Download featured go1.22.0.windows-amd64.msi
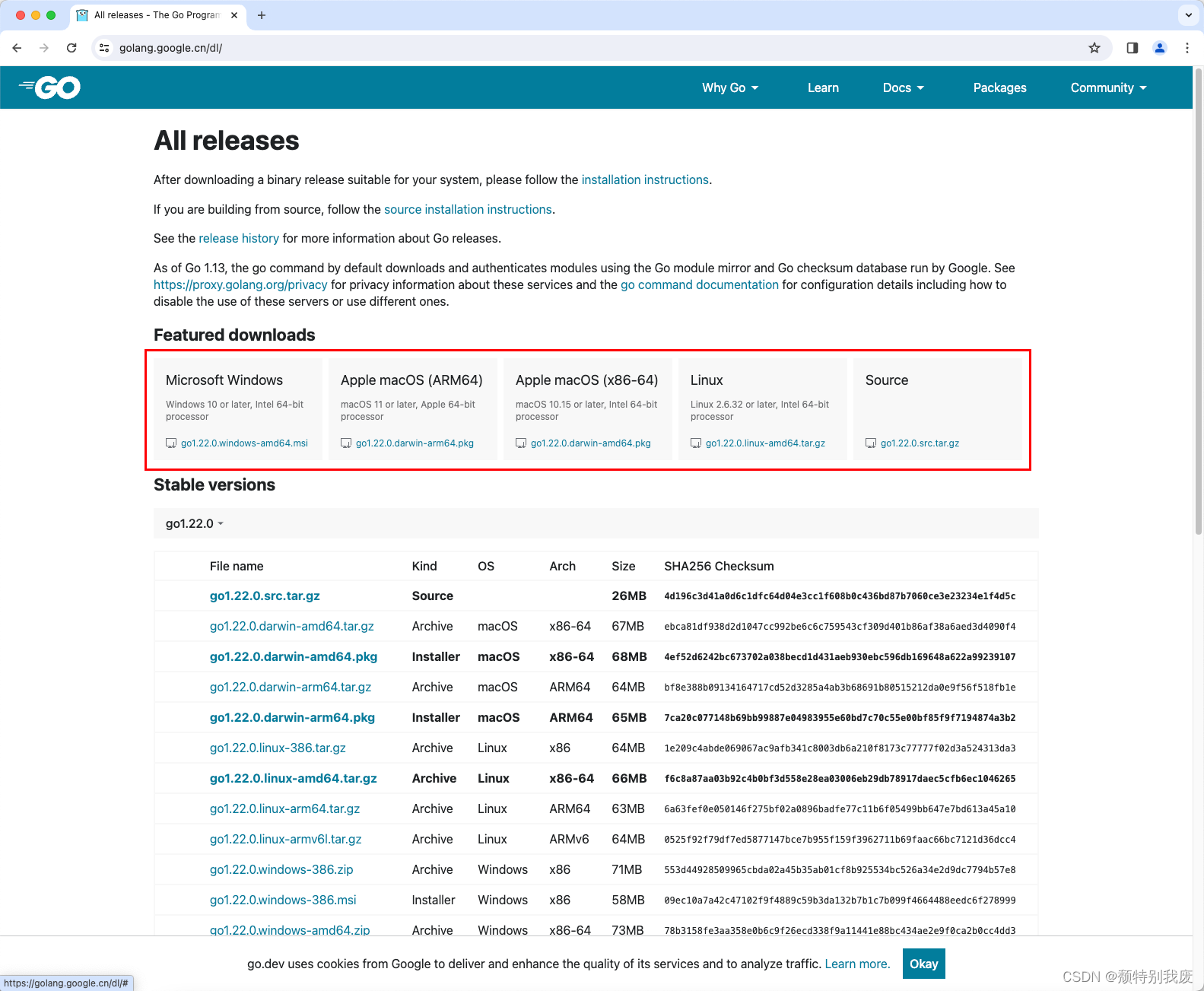Image resolution: width=1204 pixels, height=991 pixels. pyautogui.click(x=244, y=443)
